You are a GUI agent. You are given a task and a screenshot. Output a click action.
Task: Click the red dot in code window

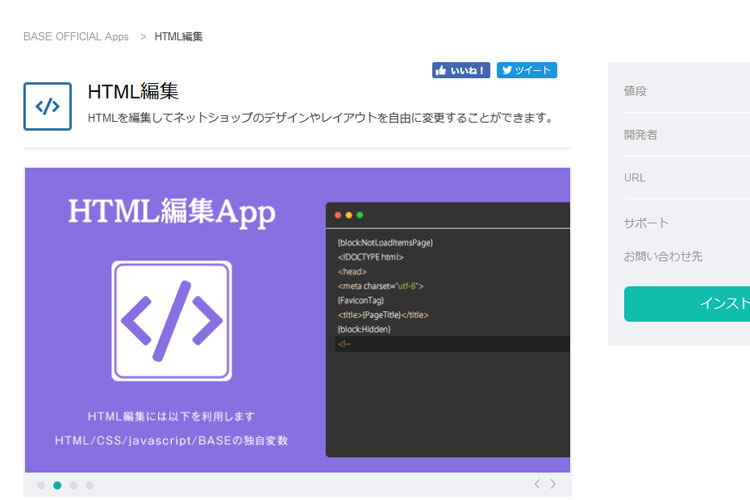[x=338, y=215]
